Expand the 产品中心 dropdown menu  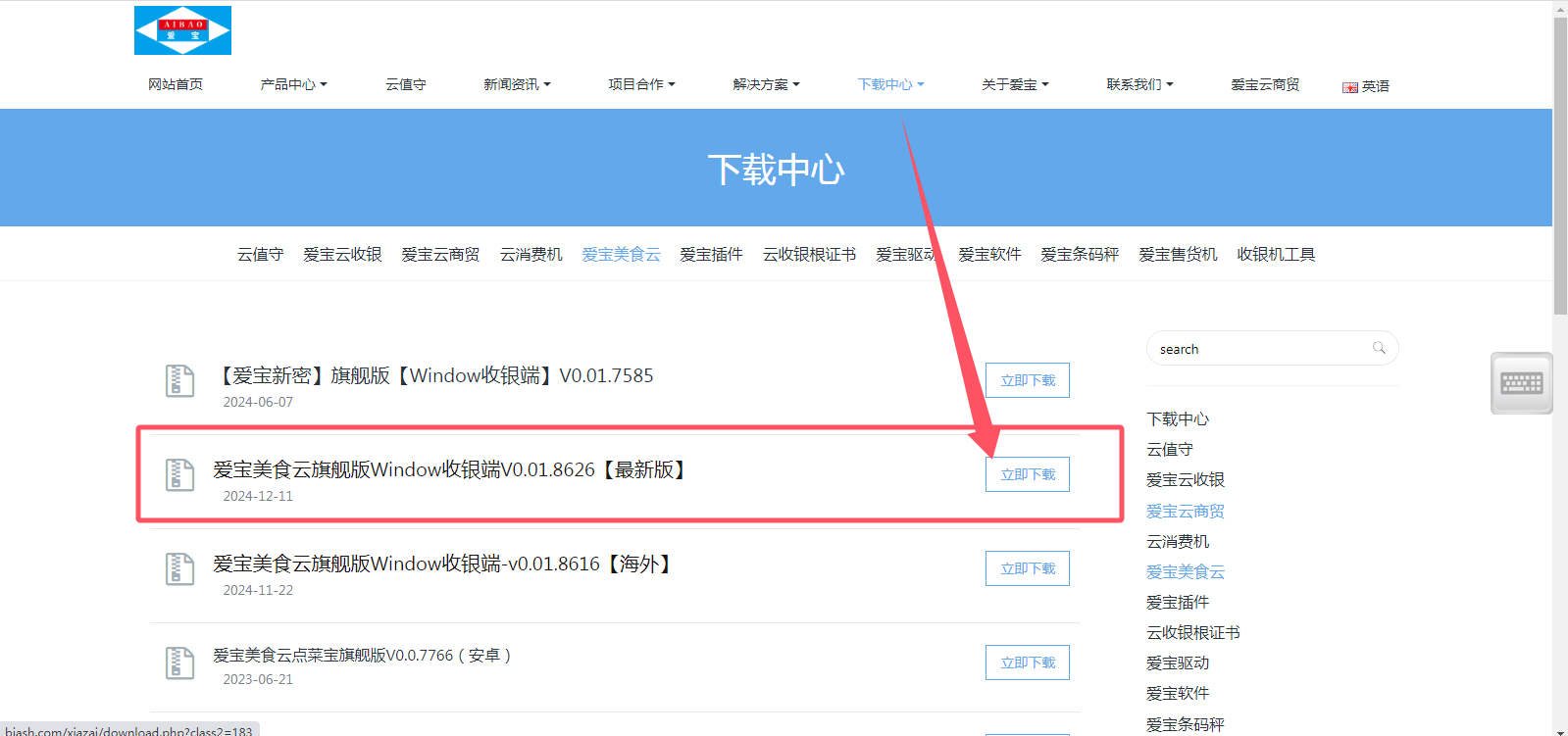(293, 84)
